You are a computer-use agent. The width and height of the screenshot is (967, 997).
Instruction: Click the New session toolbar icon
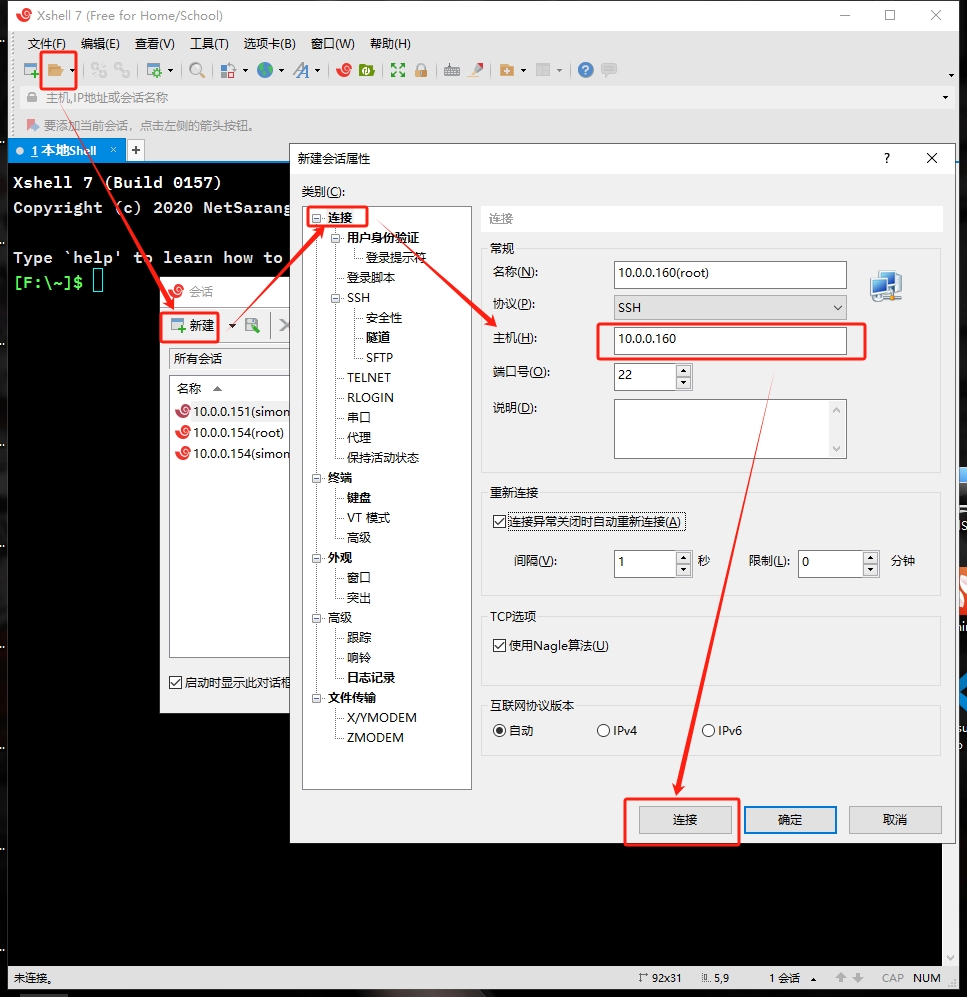click(x=31, y=70)
